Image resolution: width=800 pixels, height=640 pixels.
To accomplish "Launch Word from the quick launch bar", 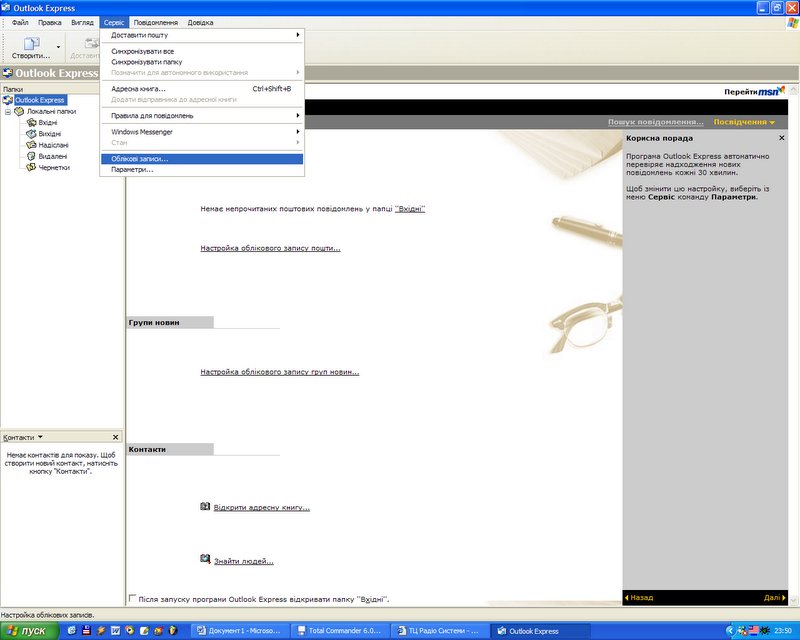I will [x=115, y=631].
